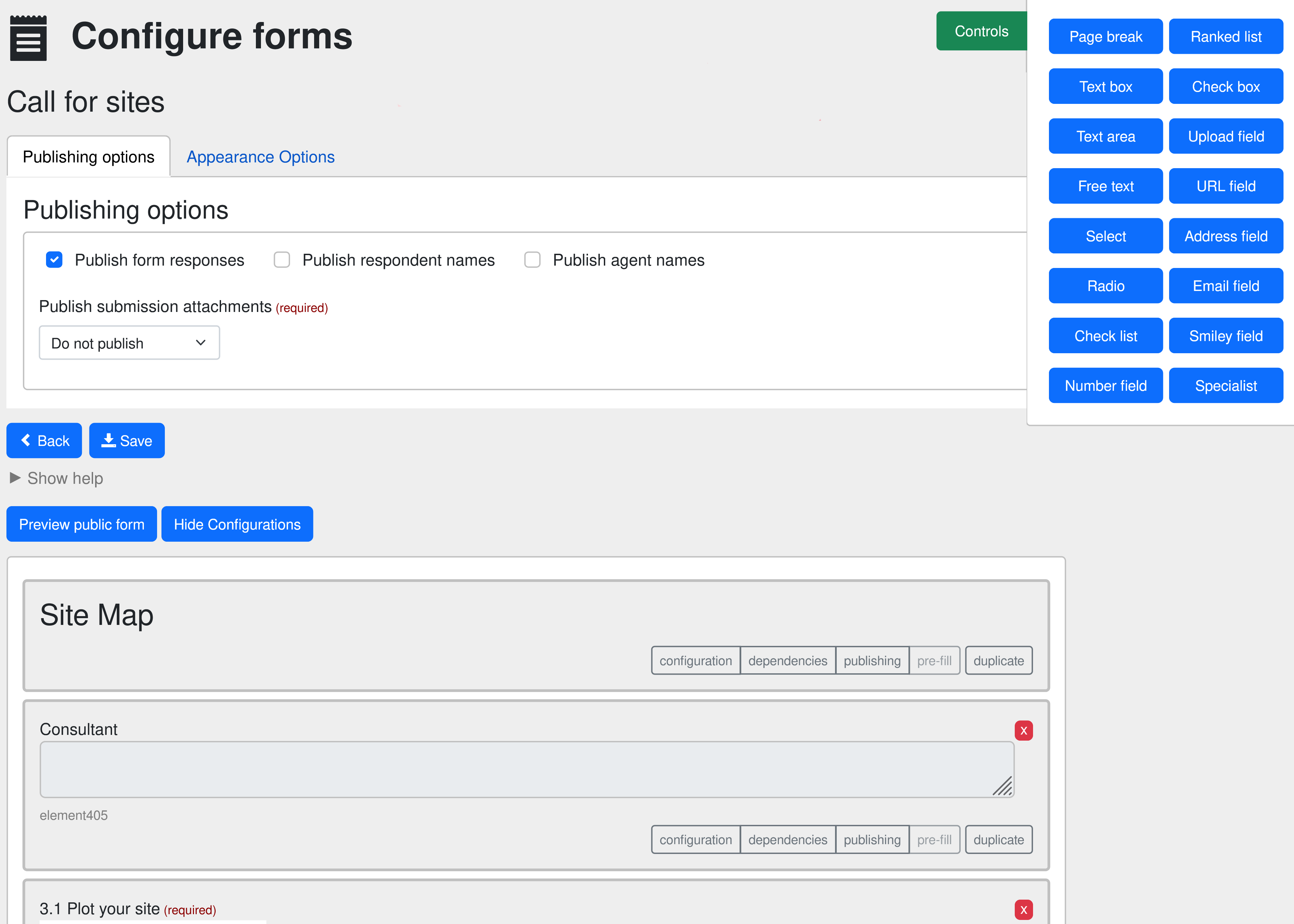Click the Configure forms notepad icon
The height and width of the screenshot is (924, 1294).
[28, 38]
